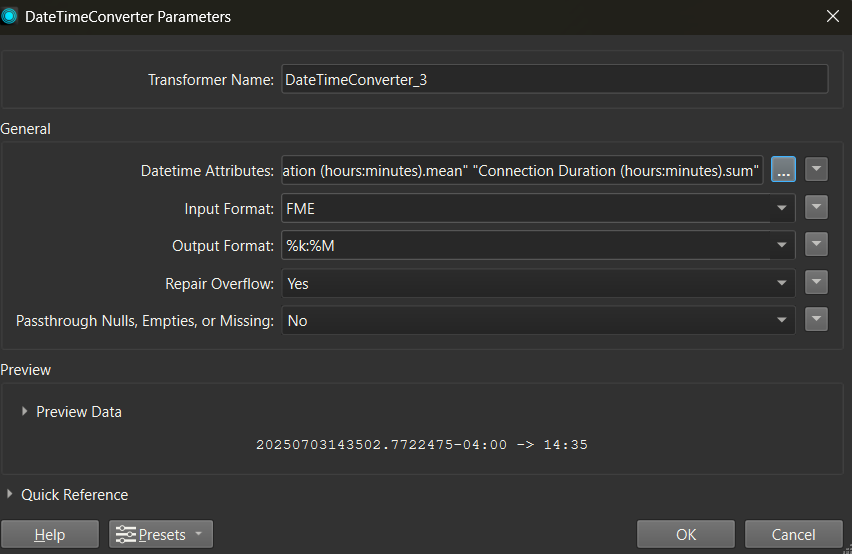Click the Transformer Name input field
The image size is (852, 554).
[555, 79]
